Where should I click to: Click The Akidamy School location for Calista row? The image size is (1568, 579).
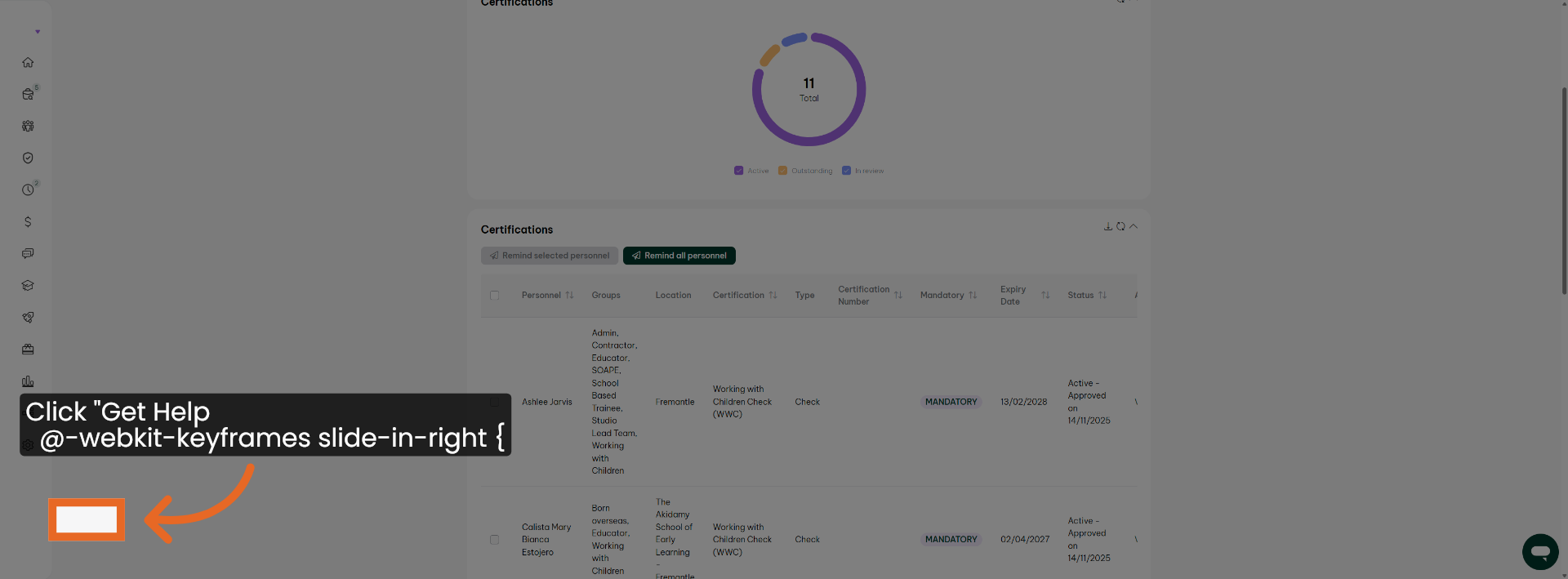(675, 540)
